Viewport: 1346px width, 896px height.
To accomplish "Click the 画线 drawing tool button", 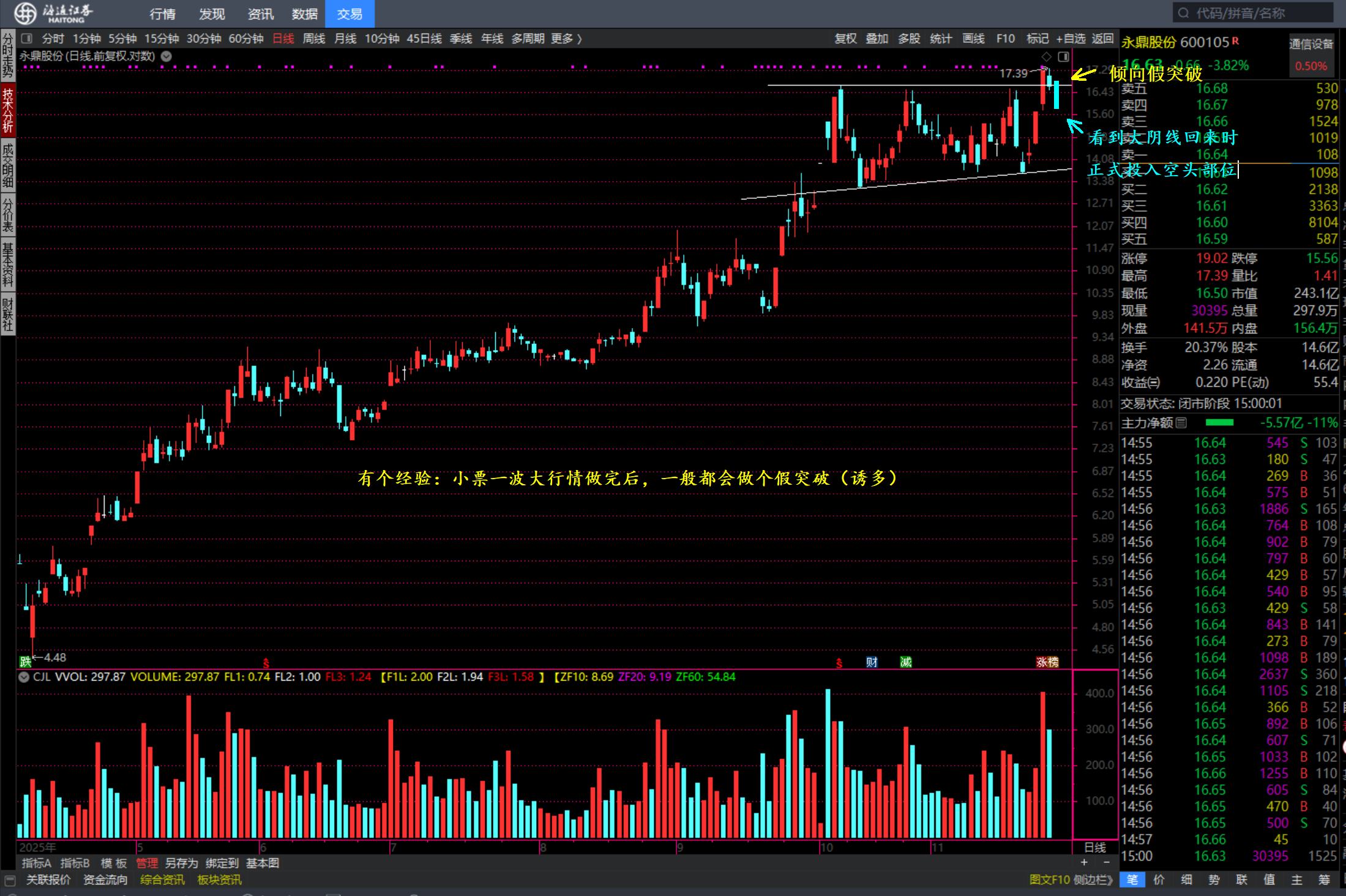I will pyautogui.click(x=973, y=39).
